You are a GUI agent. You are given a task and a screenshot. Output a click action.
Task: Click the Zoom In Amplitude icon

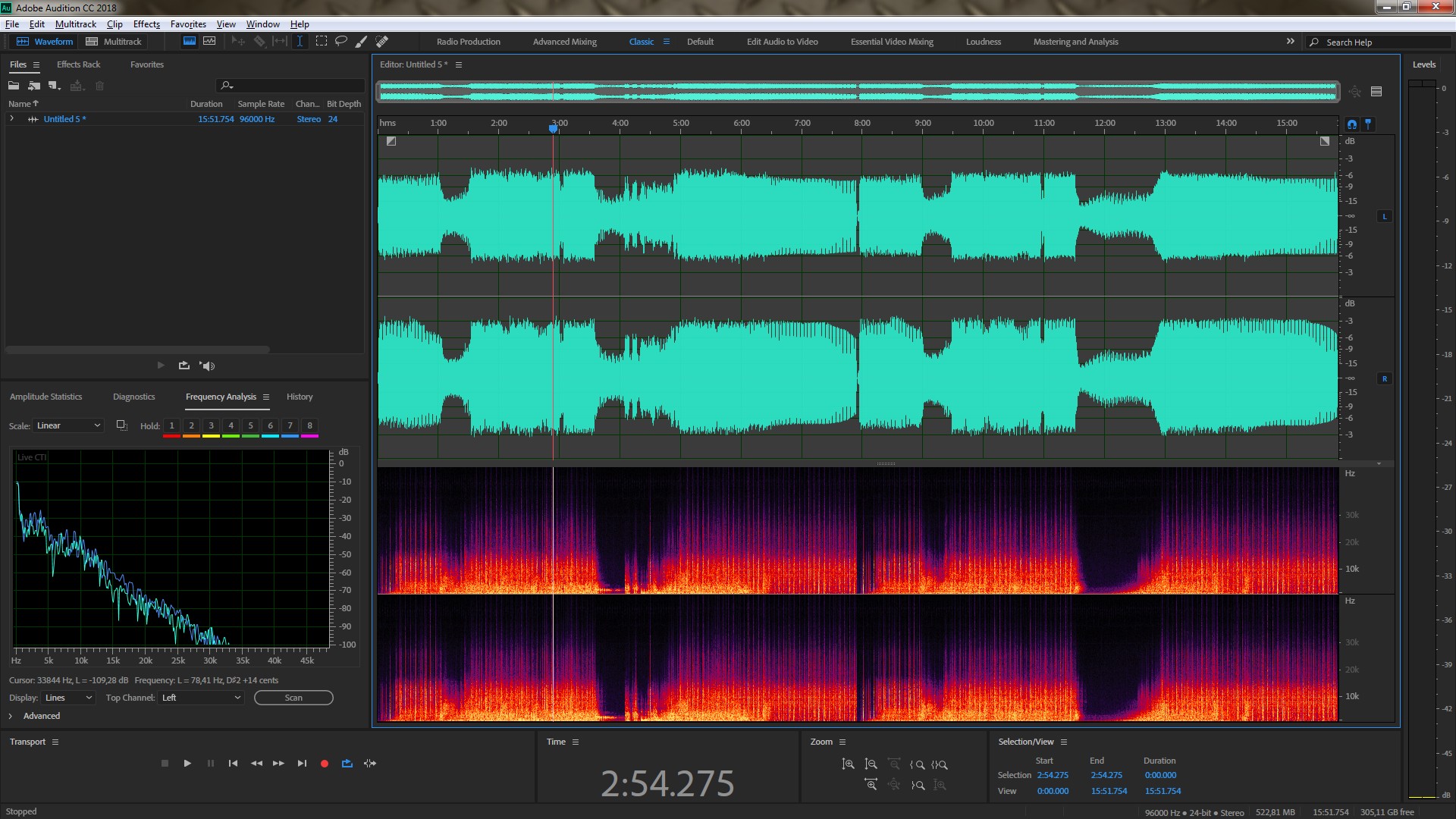(x=848, y=764)
